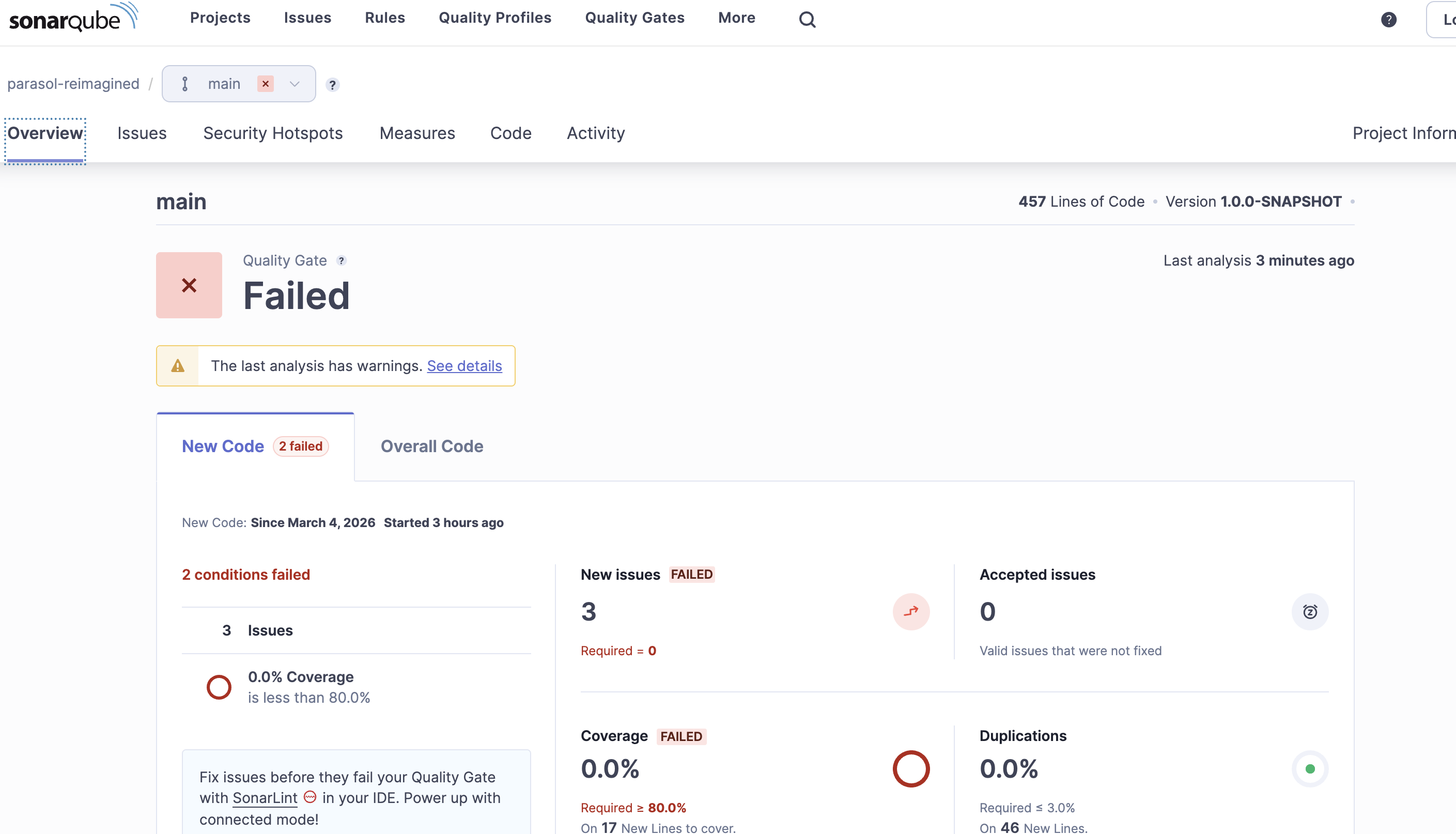Open the Security Hotspots tab

point(272,133)
